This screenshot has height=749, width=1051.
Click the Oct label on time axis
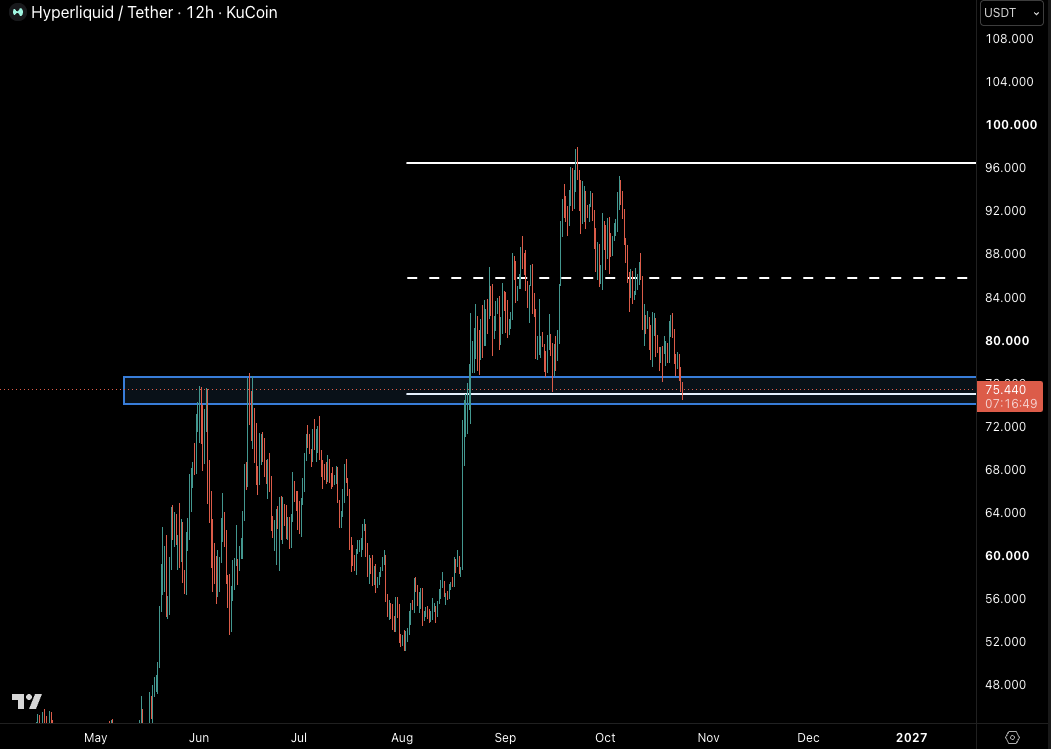pyautogui.click(x=605, y=738)
